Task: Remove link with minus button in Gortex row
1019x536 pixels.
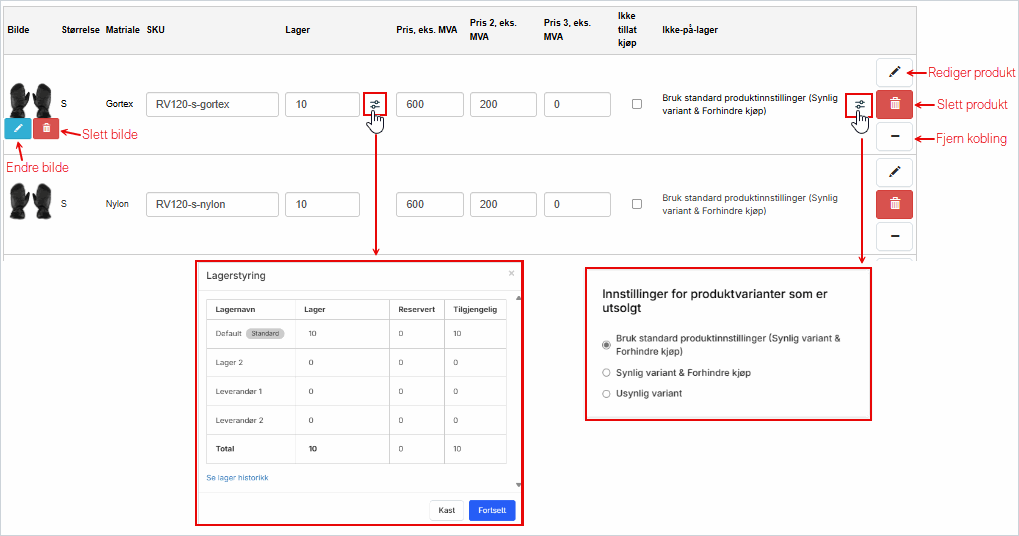Action: click(894, 136)
